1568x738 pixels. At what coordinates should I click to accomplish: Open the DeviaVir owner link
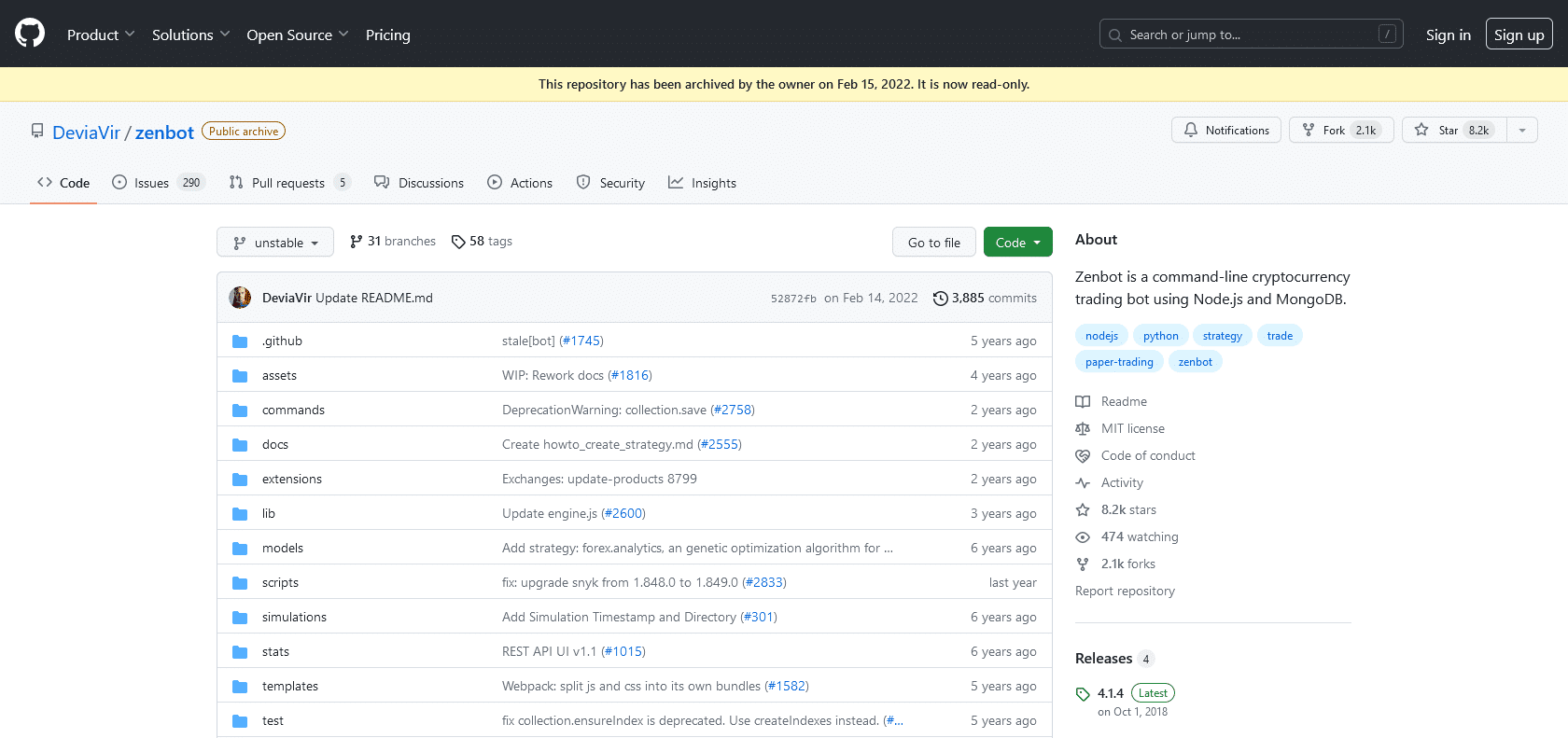(86, 132)
